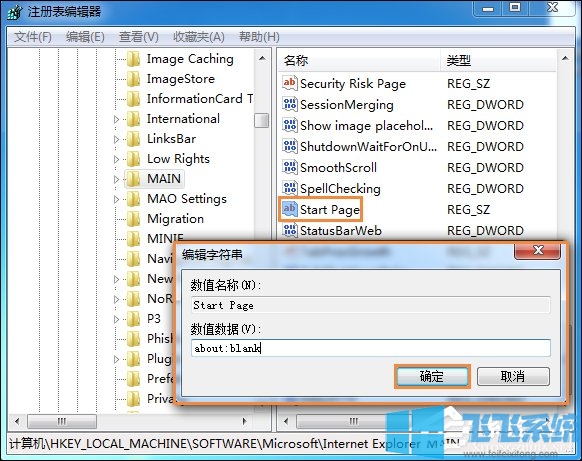Select the Image Caching folder icon
The image size is (582, 461).
tap(133, 59)
